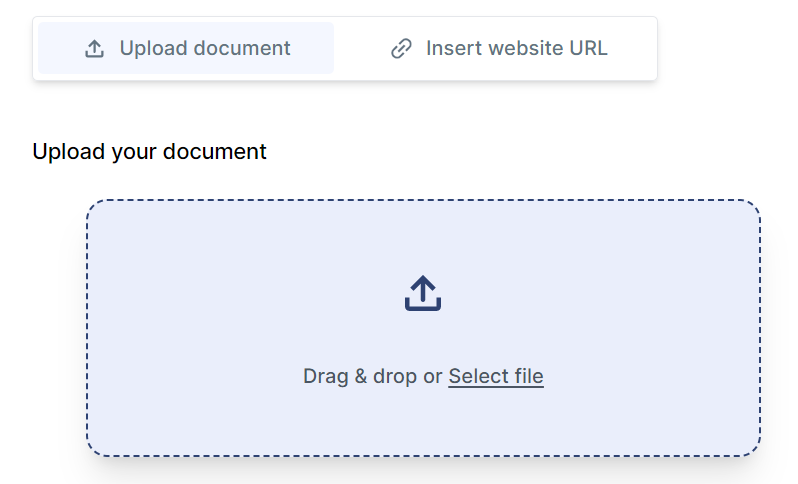Switch to the Insert website URL tab

pyautogui.click(x=499, y=48)
